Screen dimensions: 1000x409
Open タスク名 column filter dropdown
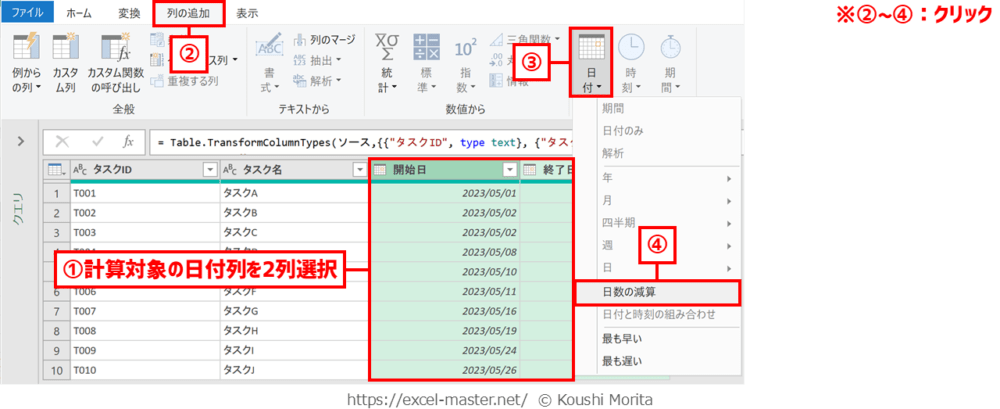[x=358, y=169]
